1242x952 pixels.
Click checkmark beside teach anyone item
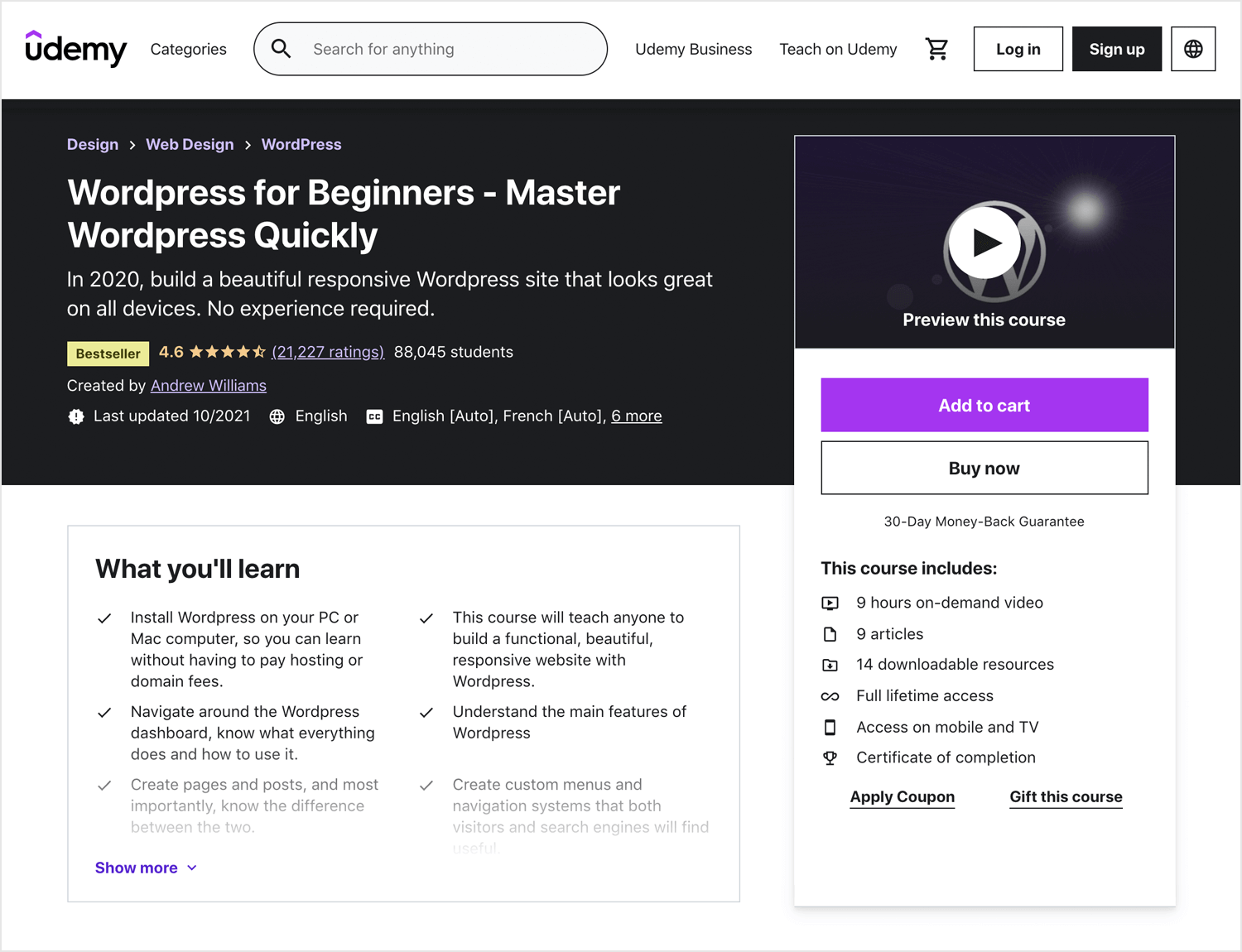(426, 618)
